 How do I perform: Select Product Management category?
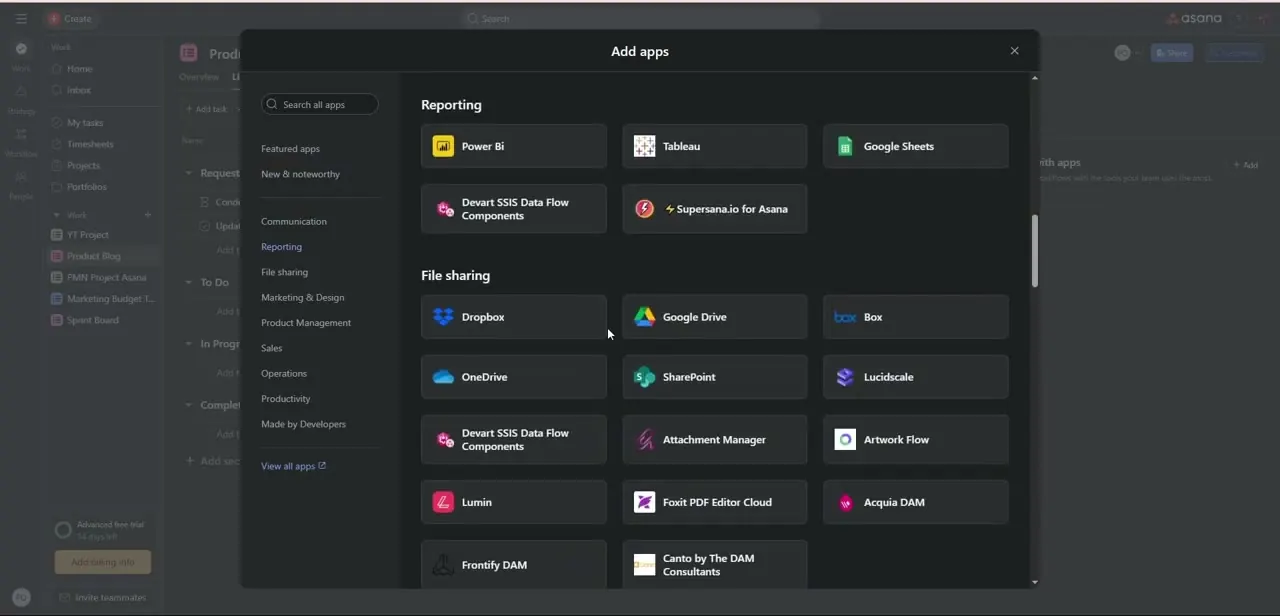pyautogui.click(x=306, y=323)
